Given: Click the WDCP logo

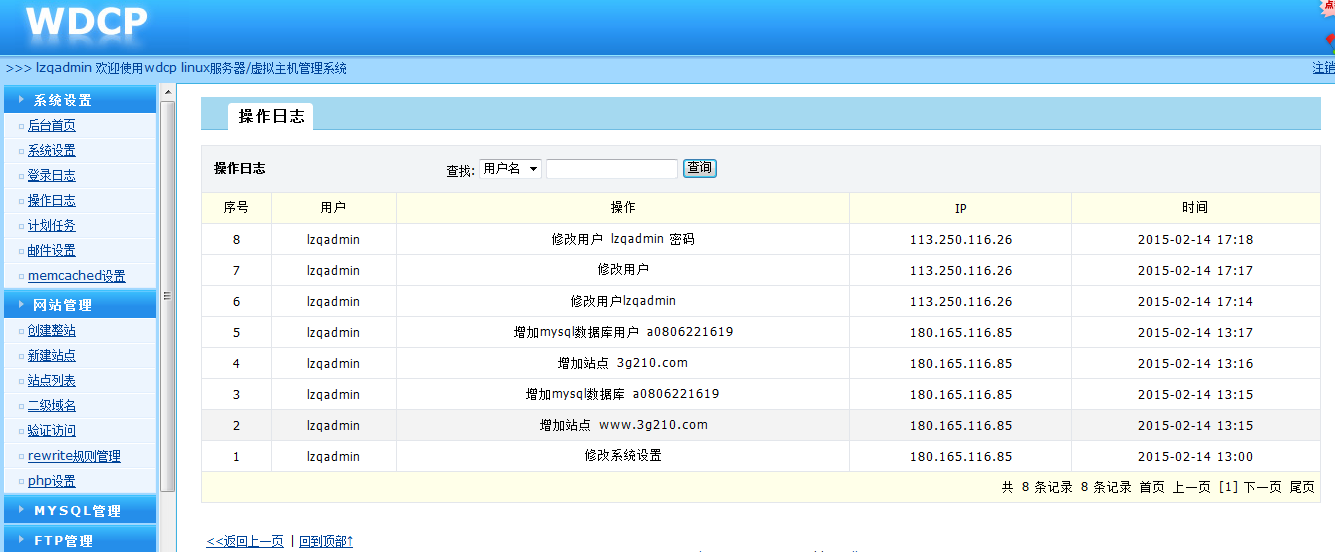Looking at the screenshot, I should (87, 24).
